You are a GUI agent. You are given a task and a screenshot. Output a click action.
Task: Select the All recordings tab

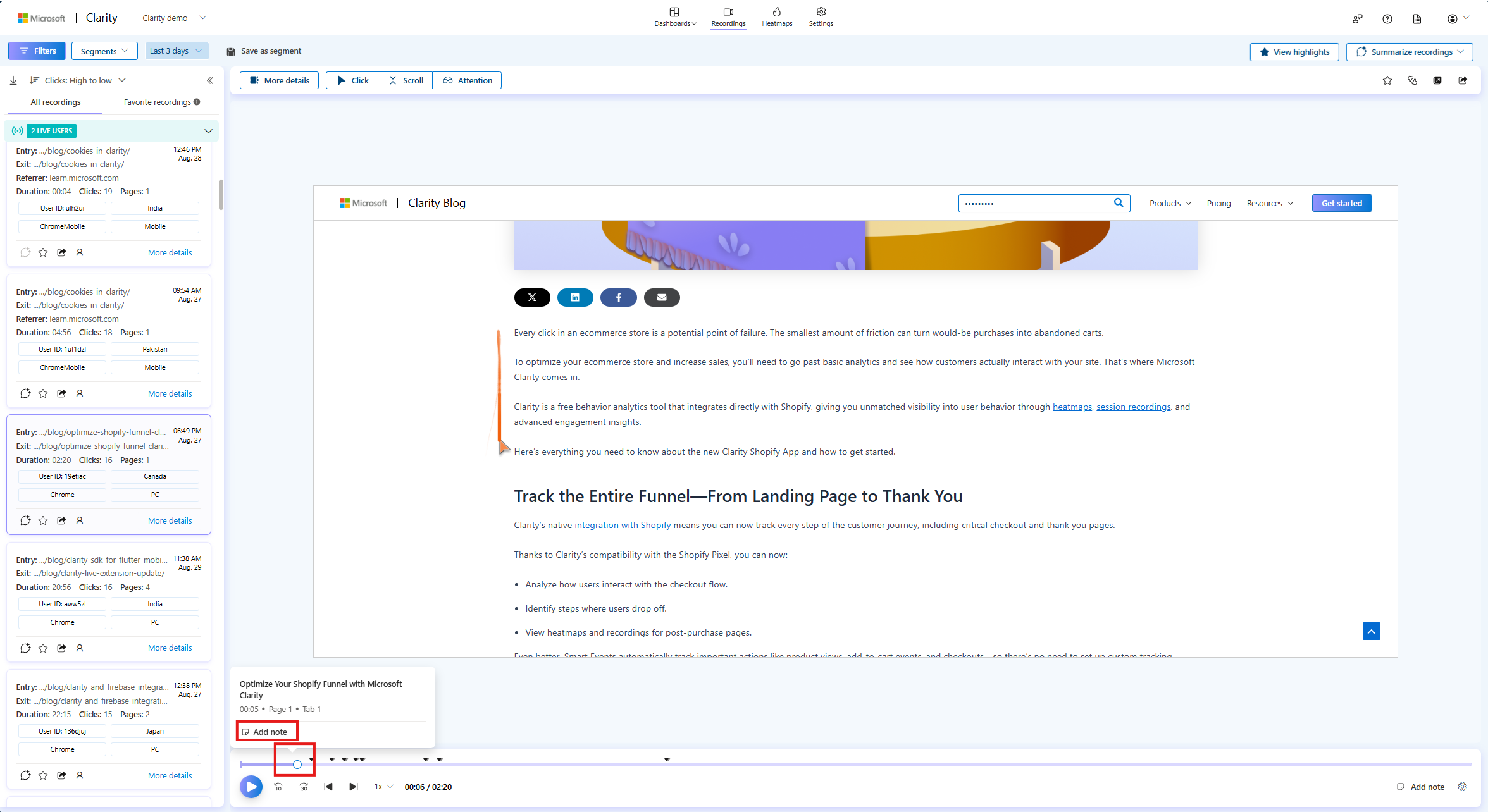click(x=56, y=102)
